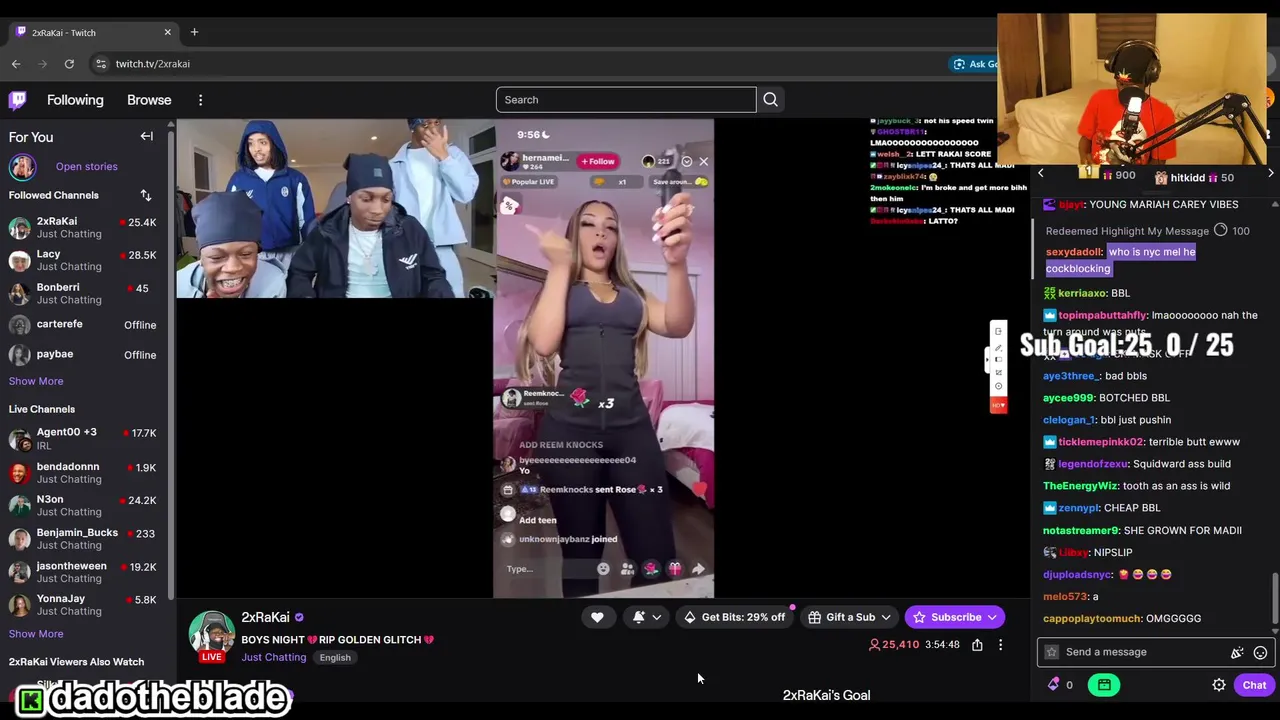
Task: Expand the notification options arrow
Action: click(x=657, y=617)
